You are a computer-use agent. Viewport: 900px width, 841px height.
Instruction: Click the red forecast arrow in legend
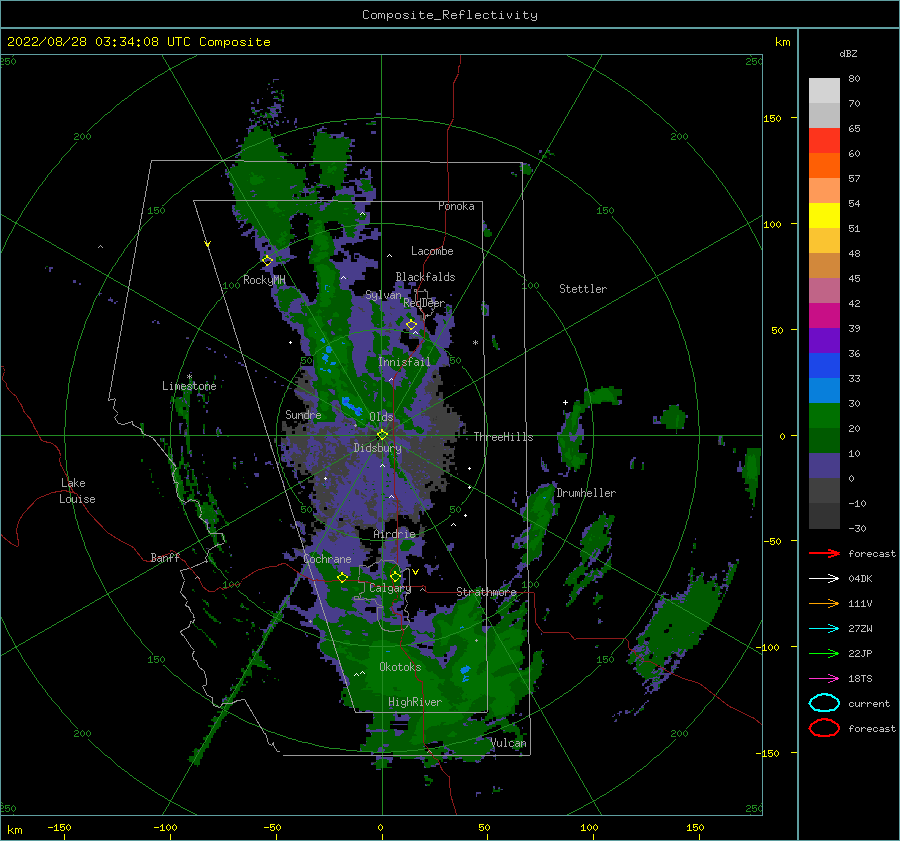pos(824,553)
